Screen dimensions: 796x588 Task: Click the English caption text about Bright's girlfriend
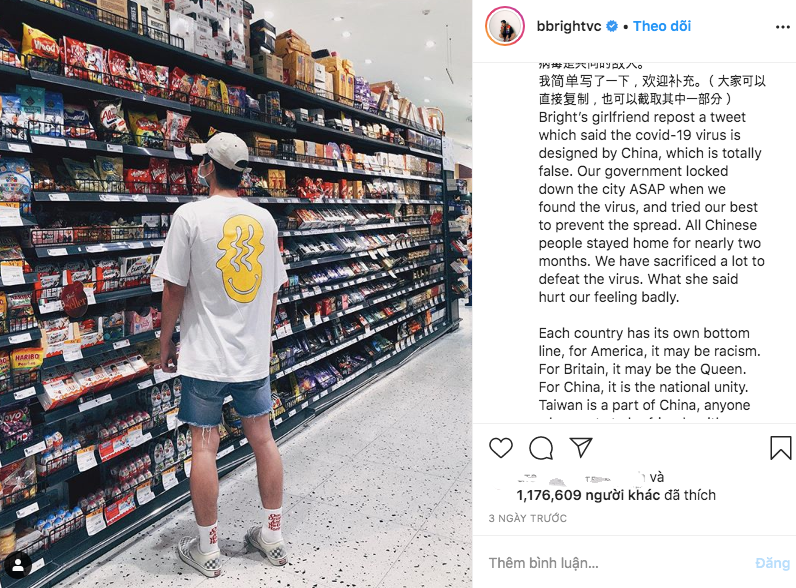point(651,207)
